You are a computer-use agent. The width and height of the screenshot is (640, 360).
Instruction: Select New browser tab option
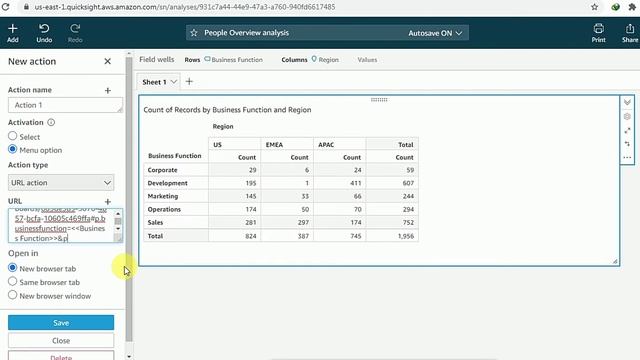[x=13, y=268]
